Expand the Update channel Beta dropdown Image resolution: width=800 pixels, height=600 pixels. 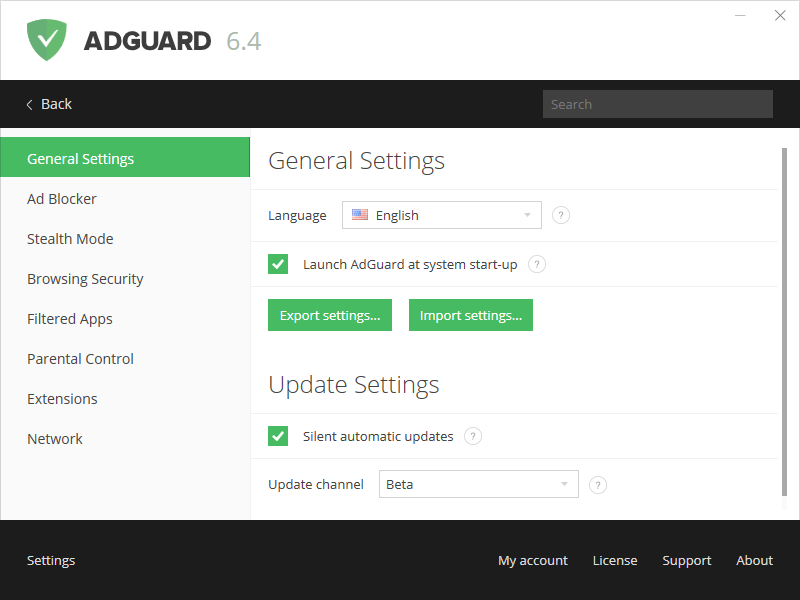[479, 485]
